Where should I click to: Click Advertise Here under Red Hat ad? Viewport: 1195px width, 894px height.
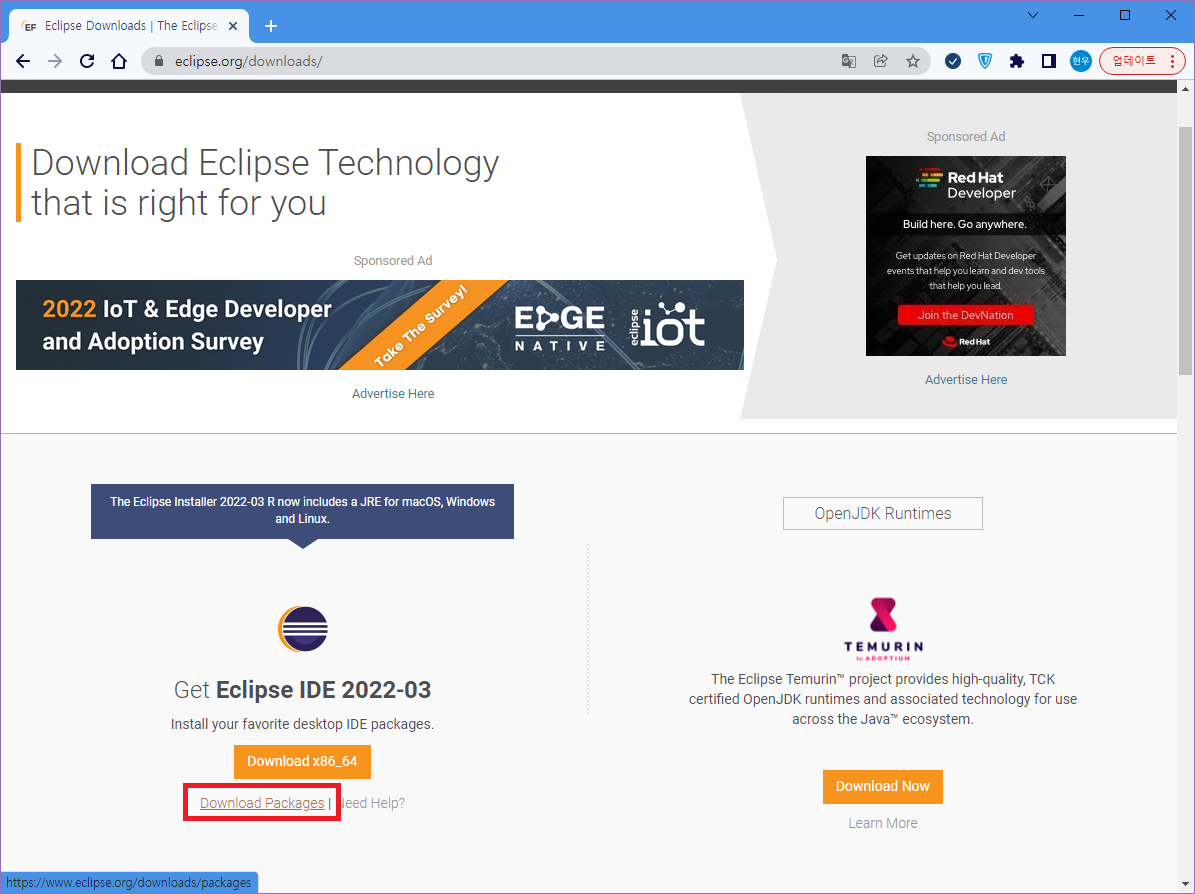point(966,380)
